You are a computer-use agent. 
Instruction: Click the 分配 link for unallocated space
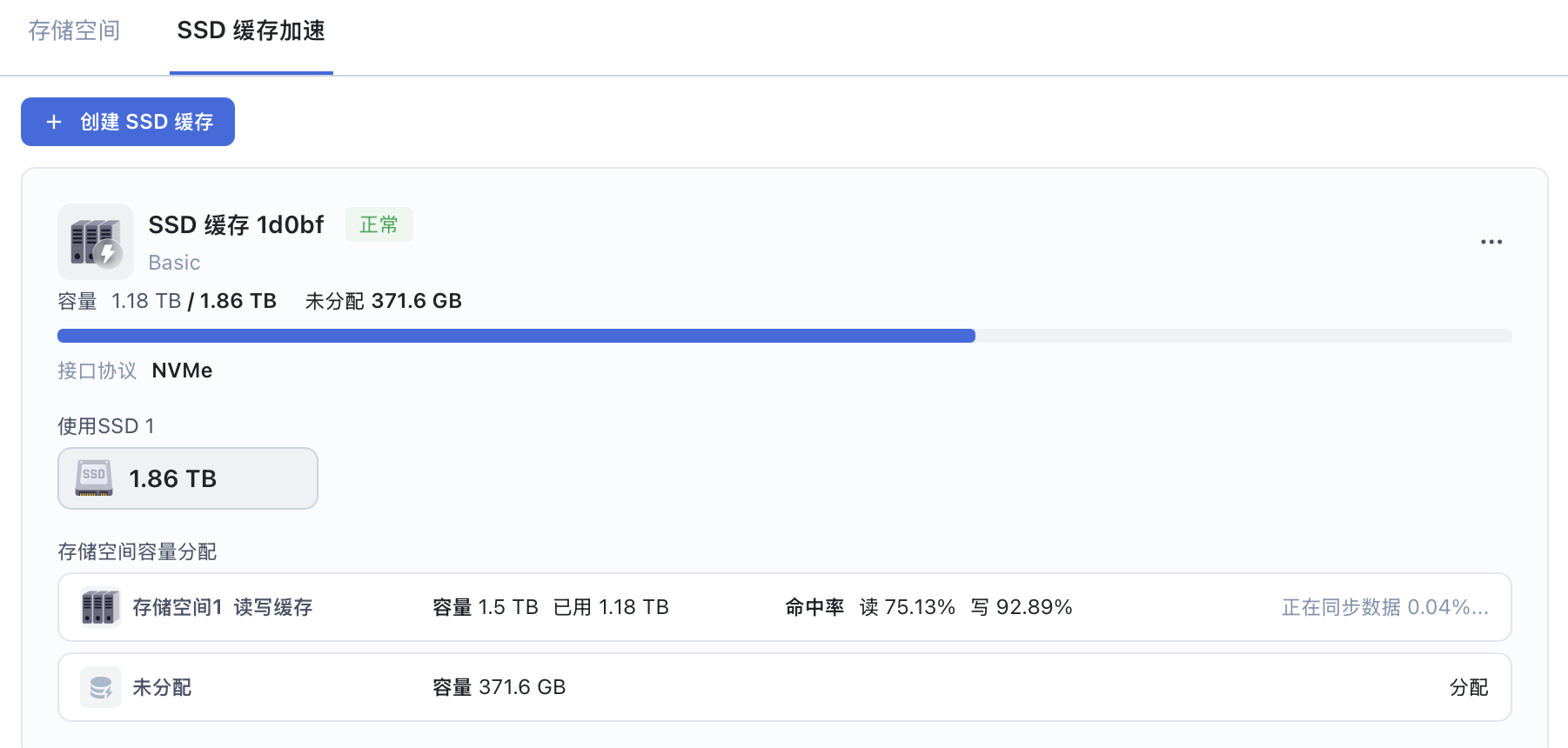pyautogui.click(x=1468, y=687)
